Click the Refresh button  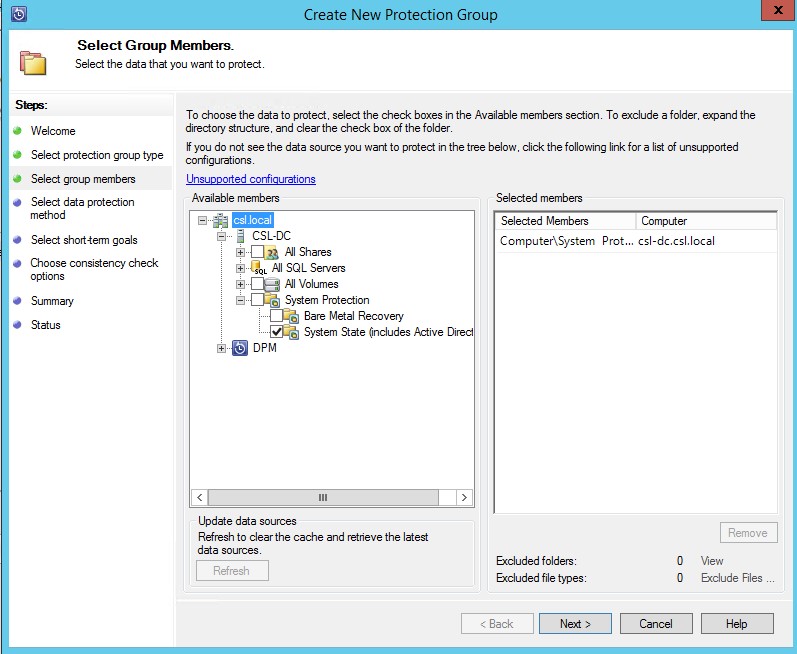click(232, 571)
